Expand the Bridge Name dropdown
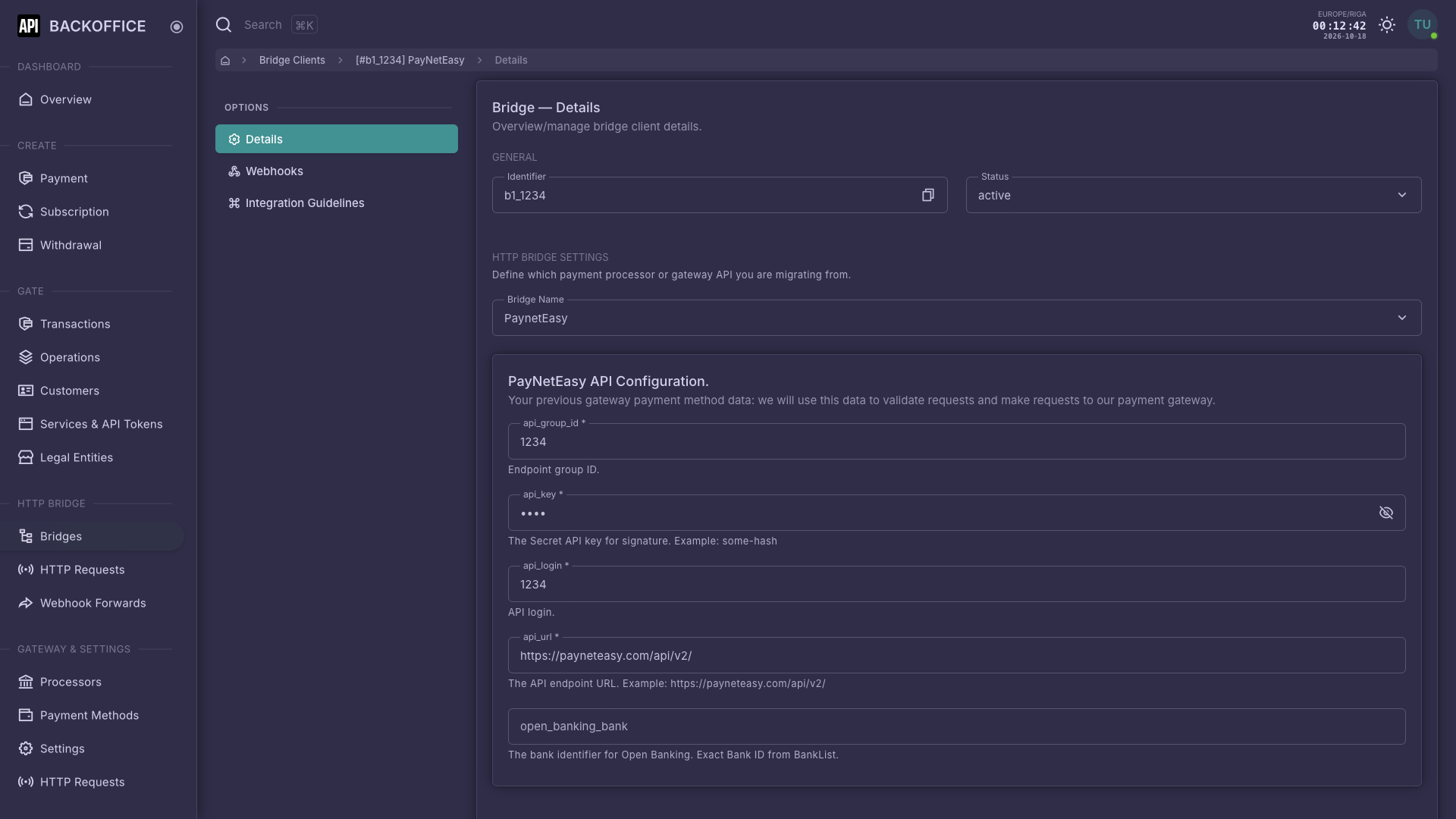The width and height of the screenshot is (1456, 819). pyautogui.click(x=957, y=318)
